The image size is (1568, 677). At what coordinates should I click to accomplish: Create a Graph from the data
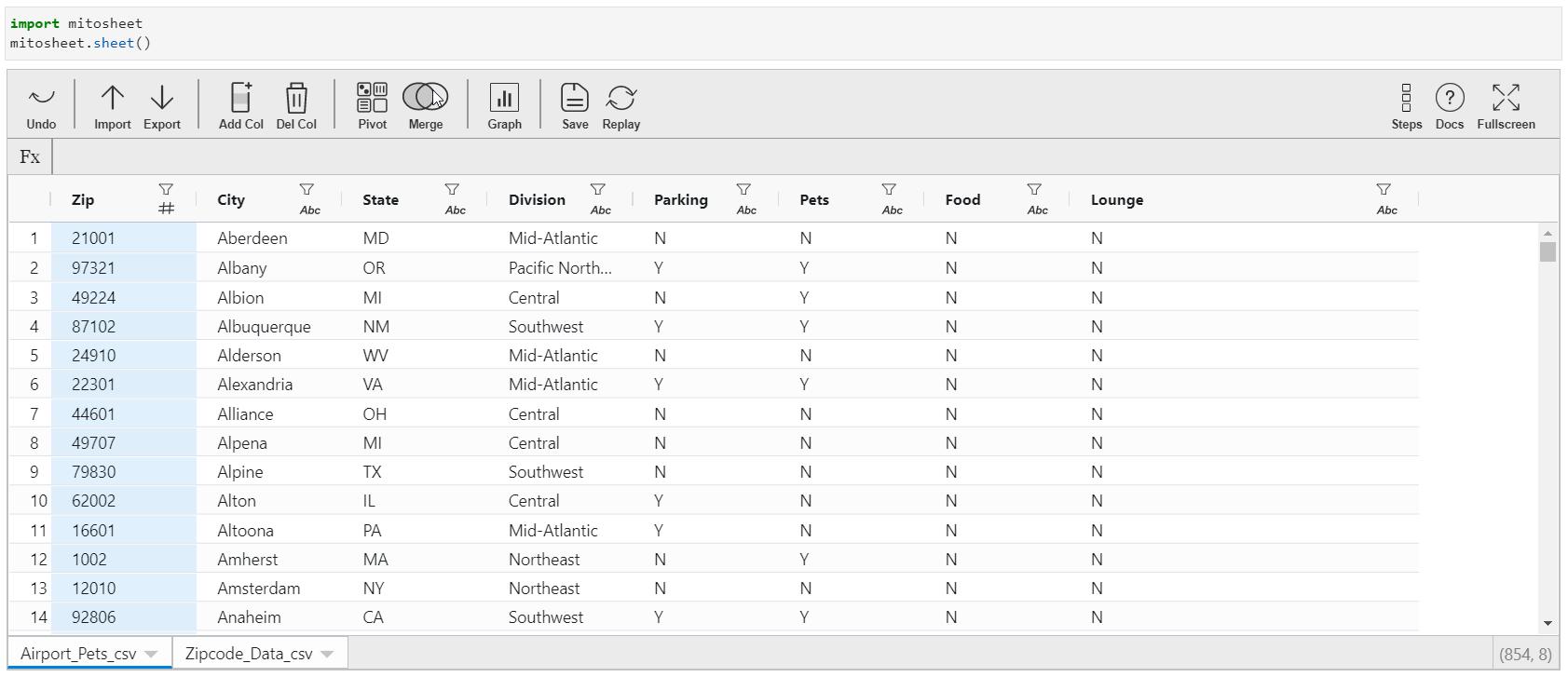click(504, 98)
